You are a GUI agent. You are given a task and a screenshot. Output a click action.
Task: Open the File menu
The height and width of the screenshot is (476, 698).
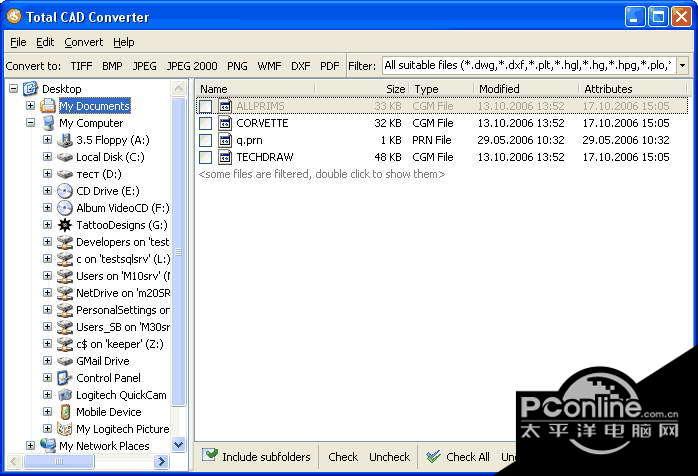pos(18,42)
